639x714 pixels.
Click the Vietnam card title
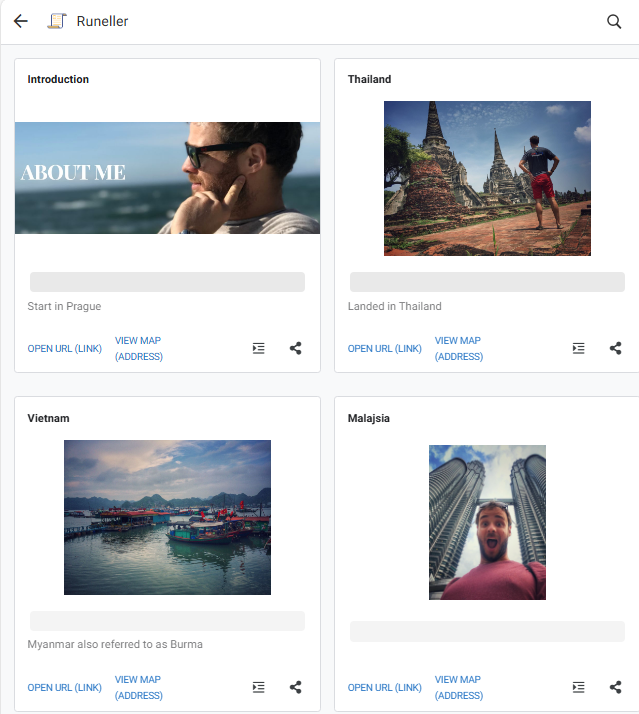[48, 418]
